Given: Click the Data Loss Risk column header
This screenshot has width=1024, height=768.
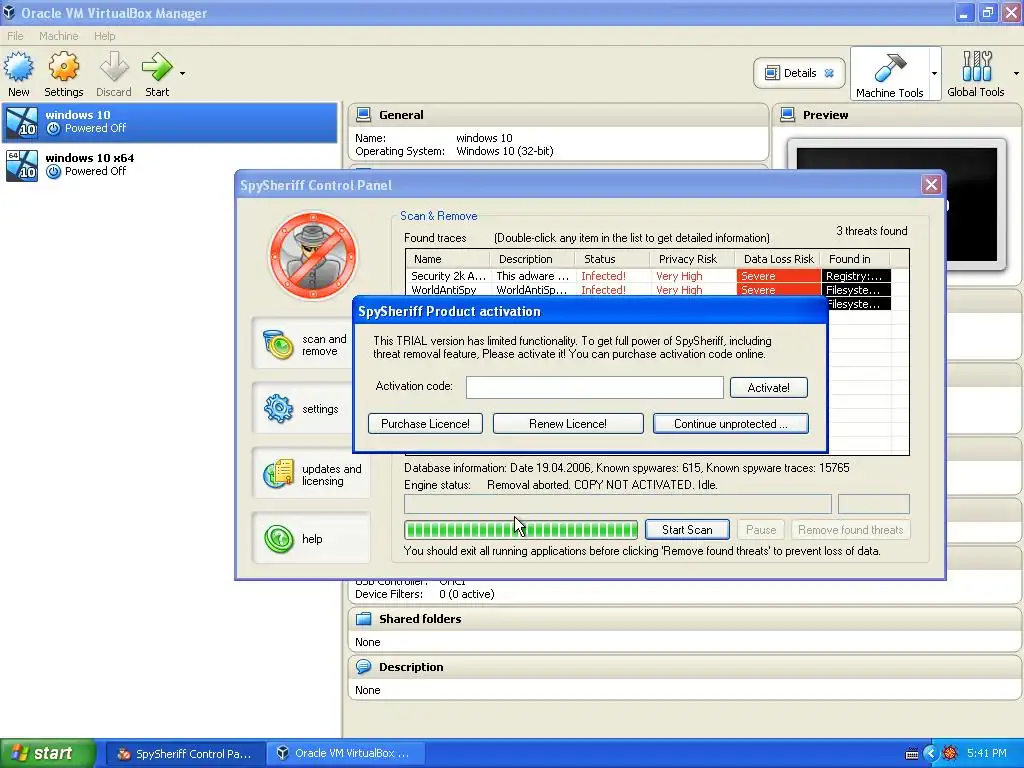Looking at the screenshot, I should (x=778, y=259).
